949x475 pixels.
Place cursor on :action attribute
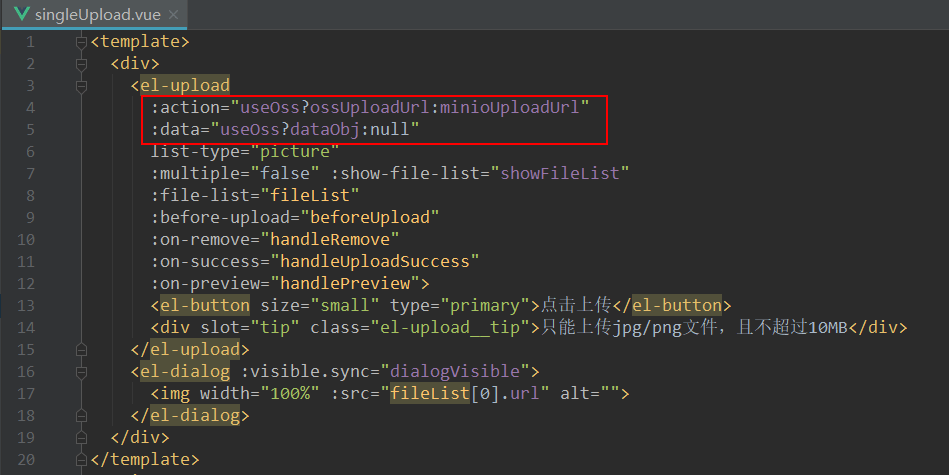(x=185, y=108)
